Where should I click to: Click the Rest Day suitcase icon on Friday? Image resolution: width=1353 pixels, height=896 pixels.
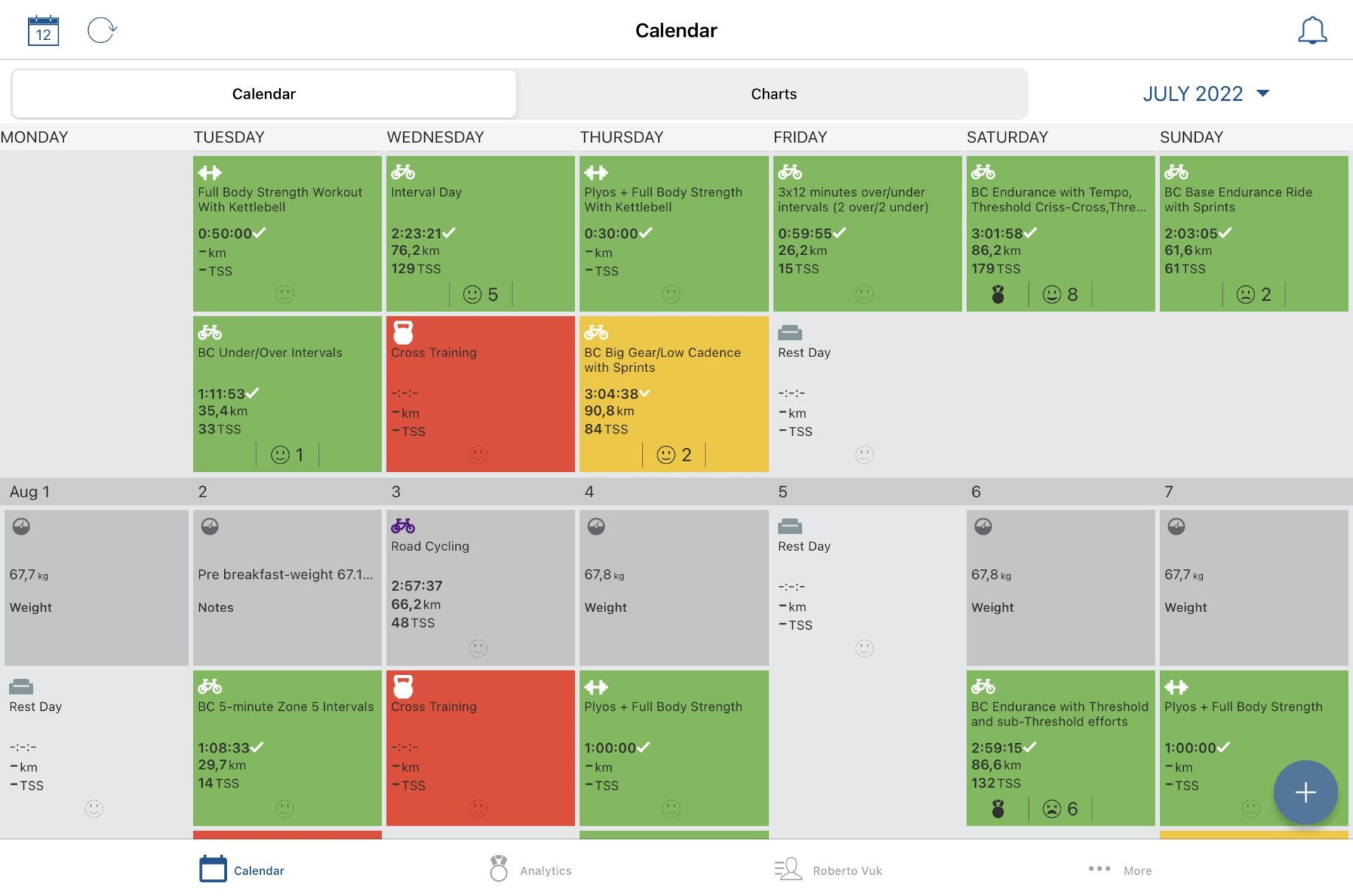pos(789,330)
